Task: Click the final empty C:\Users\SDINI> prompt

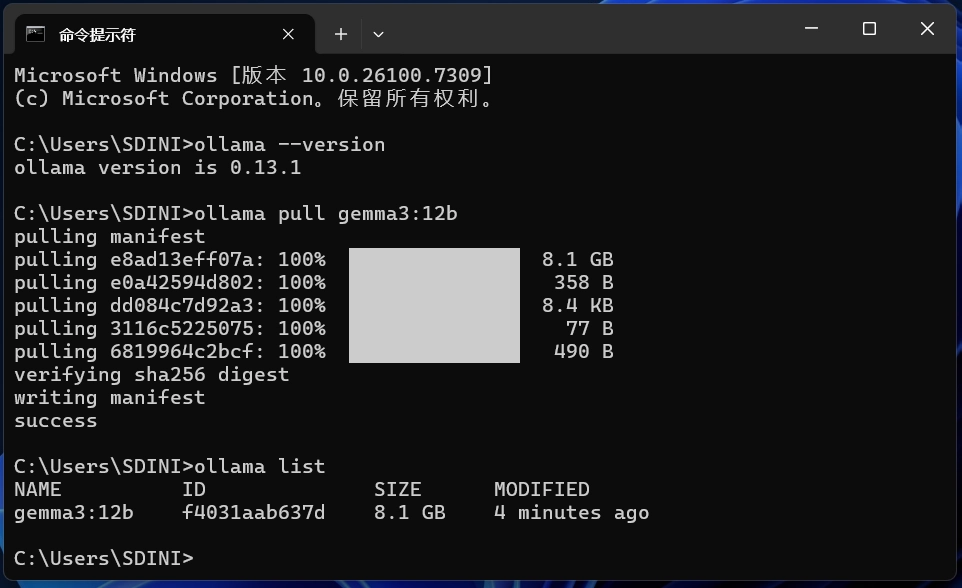Action: point(104,559)
